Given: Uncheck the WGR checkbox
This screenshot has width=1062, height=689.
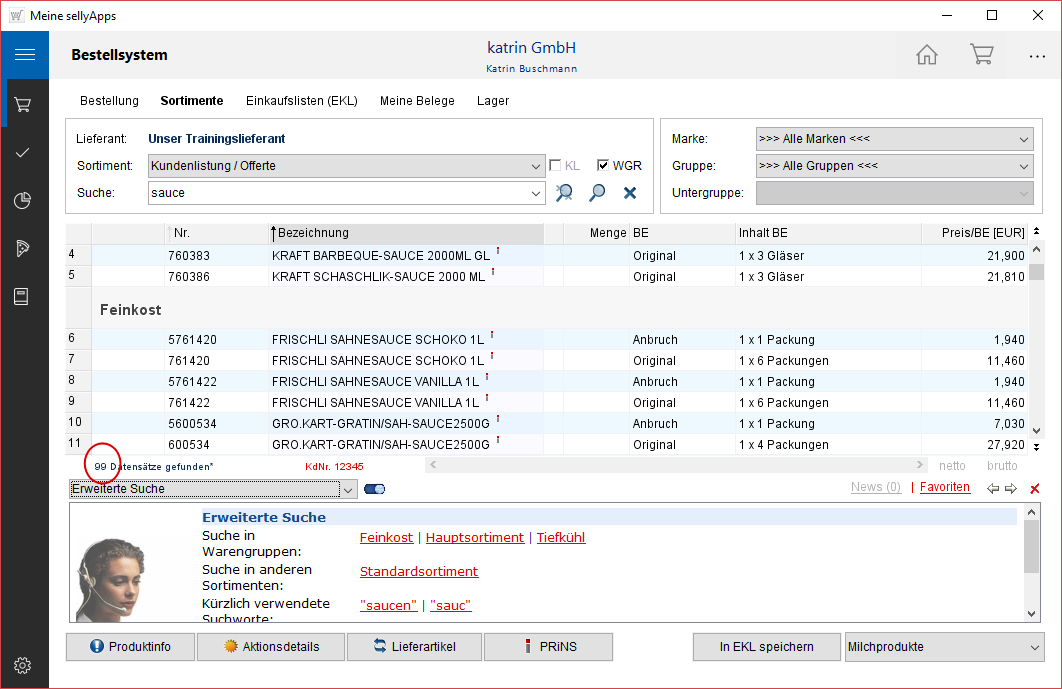Looking at the screenshot, I should [x=603, y=166].
